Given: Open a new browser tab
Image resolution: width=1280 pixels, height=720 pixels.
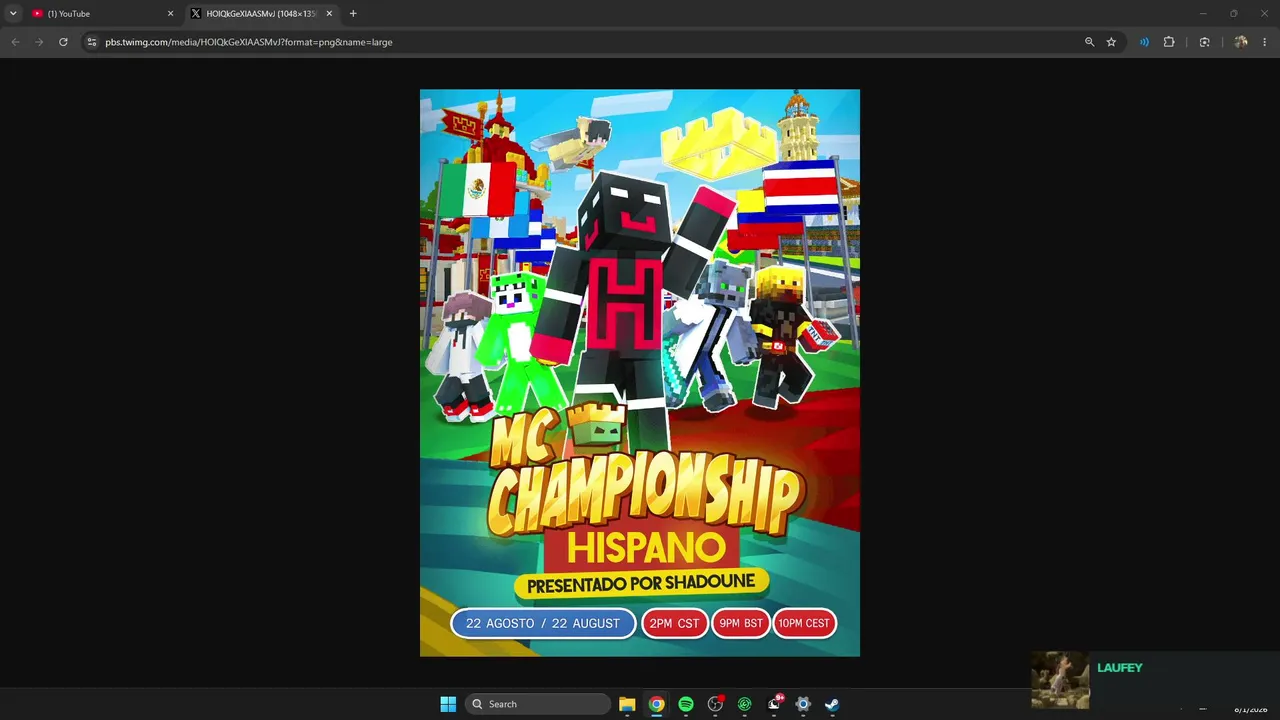Looking at the screenshot, I should tap(353, 13).
